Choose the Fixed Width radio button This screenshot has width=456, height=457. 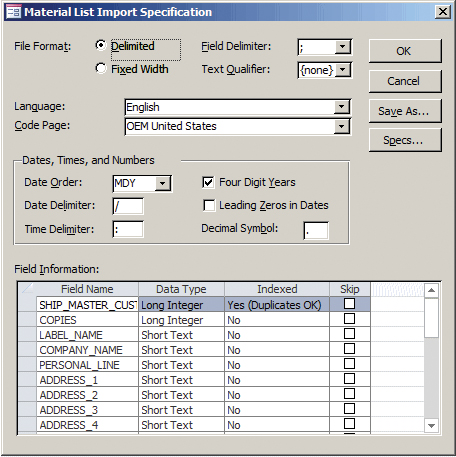(101, 68)
